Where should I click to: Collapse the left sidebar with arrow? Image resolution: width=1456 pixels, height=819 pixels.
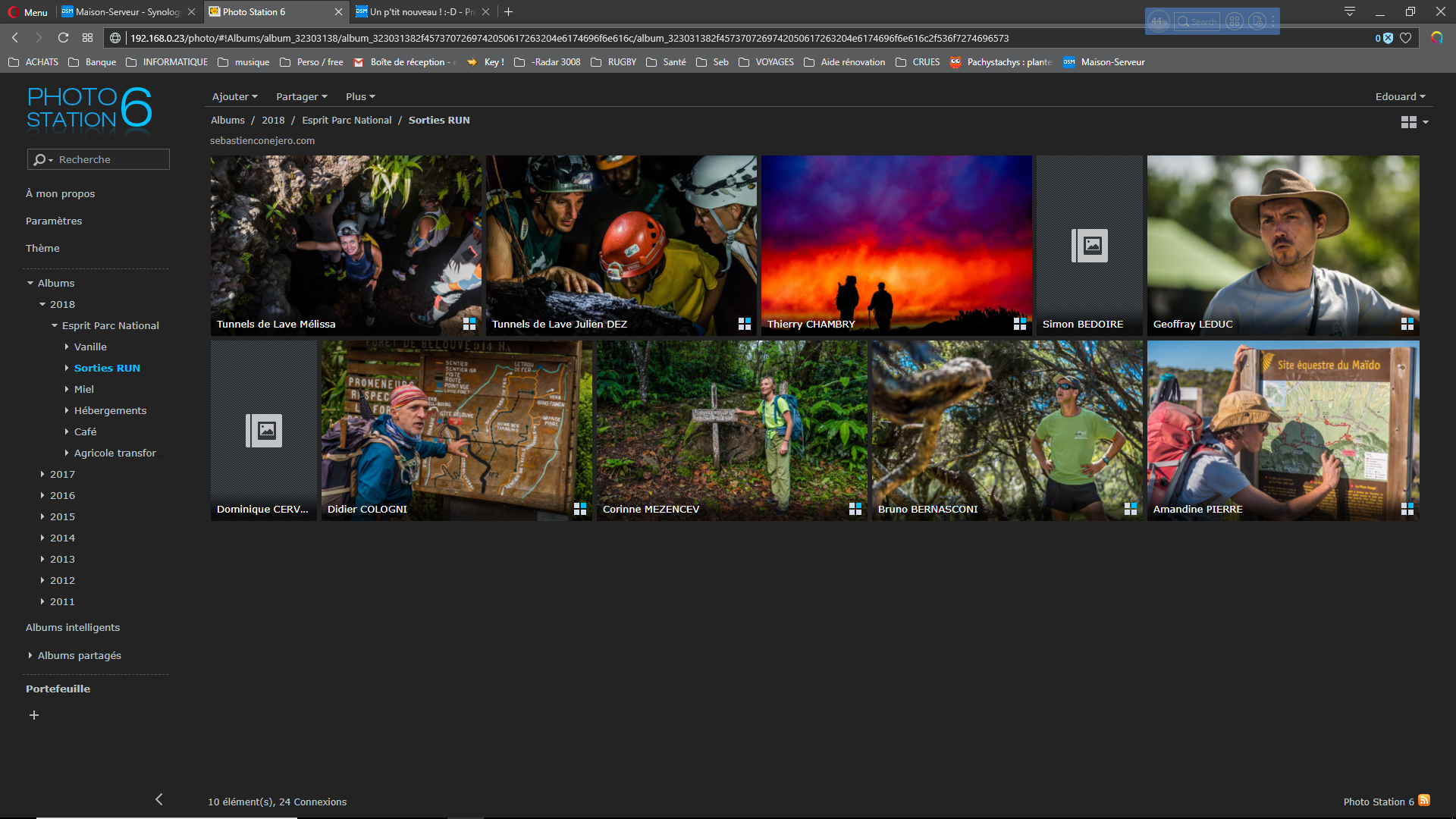pyautogui.click(x=159, y=799)
